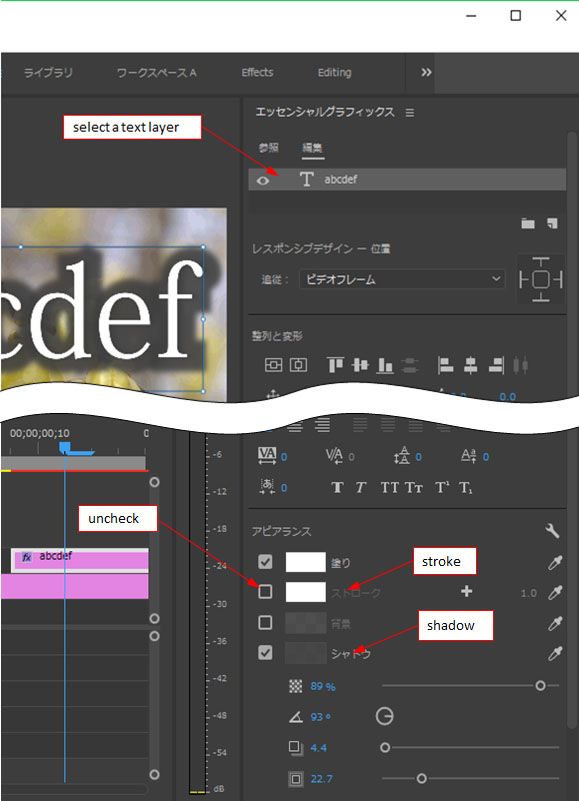Enable the All Caps text style
Image resolution: width=579 pixels, height=801 pixels.
click(x=390, y=487)
